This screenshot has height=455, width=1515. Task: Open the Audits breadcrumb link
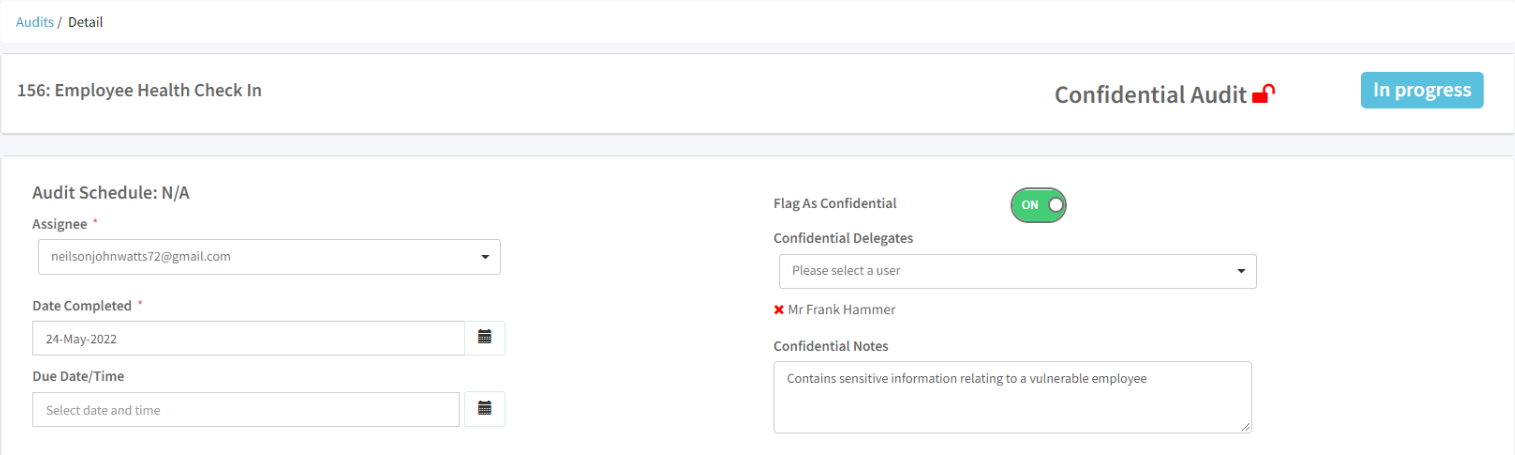coord(35,22)
